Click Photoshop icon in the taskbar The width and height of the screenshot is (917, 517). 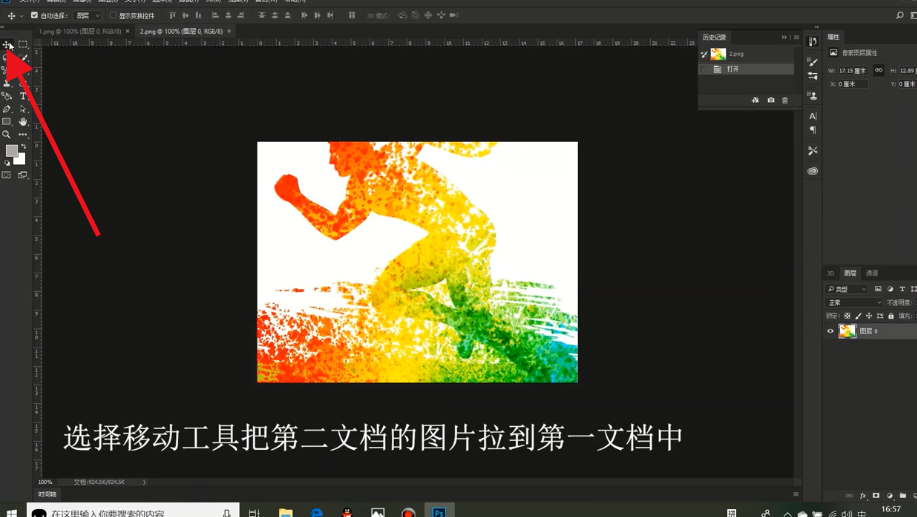439,511
